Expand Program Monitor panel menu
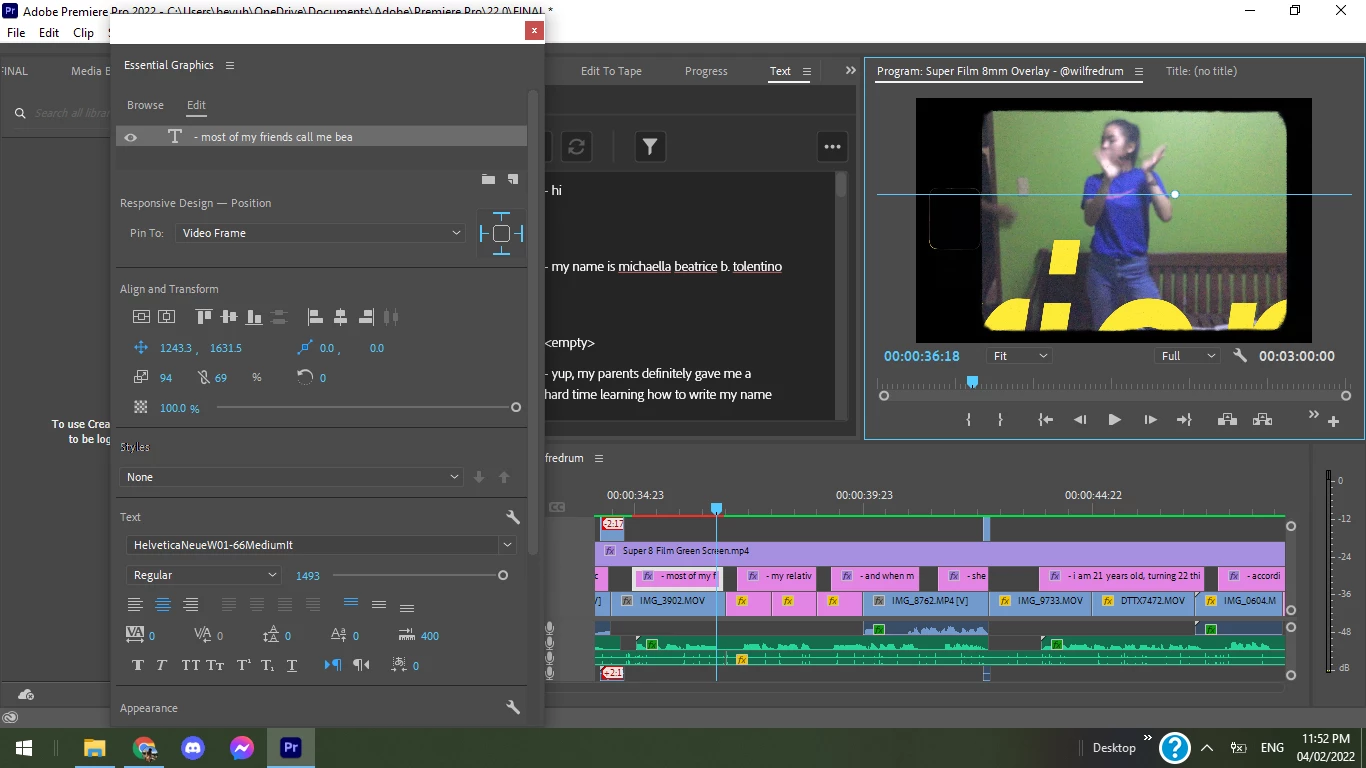The image size is (1366, 768). pyautogui.click(x=1139, y=71)
